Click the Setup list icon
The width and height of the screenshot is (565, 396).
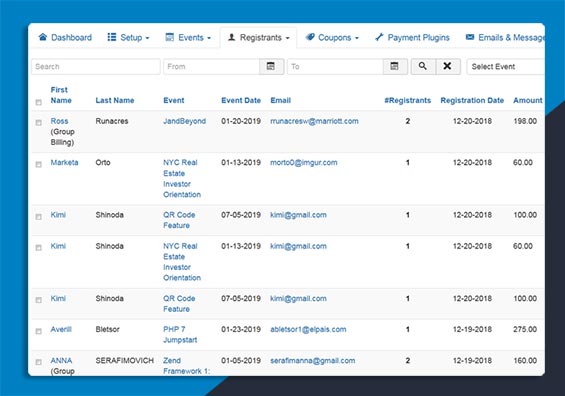click(x=112, y=37)
